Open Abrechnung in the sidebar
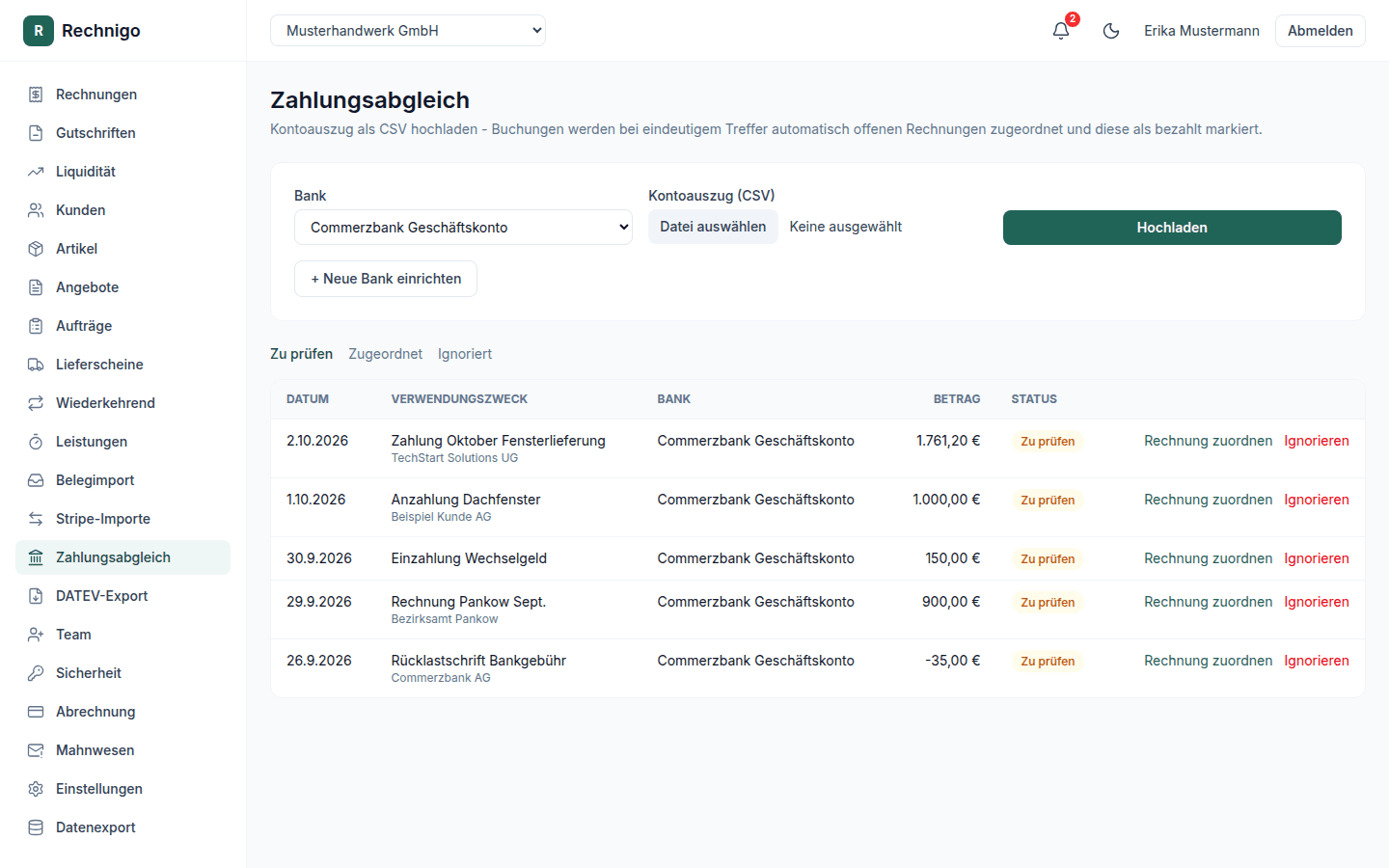 pyautogui.click(x=123, y=712)
